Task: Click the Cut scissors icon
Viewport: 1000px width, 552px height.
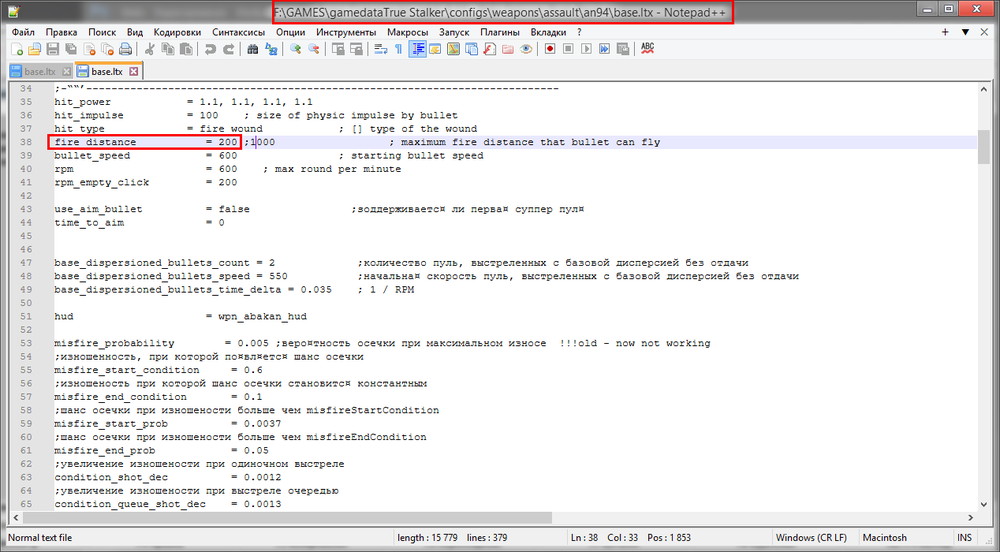Action: coord(150,48)
